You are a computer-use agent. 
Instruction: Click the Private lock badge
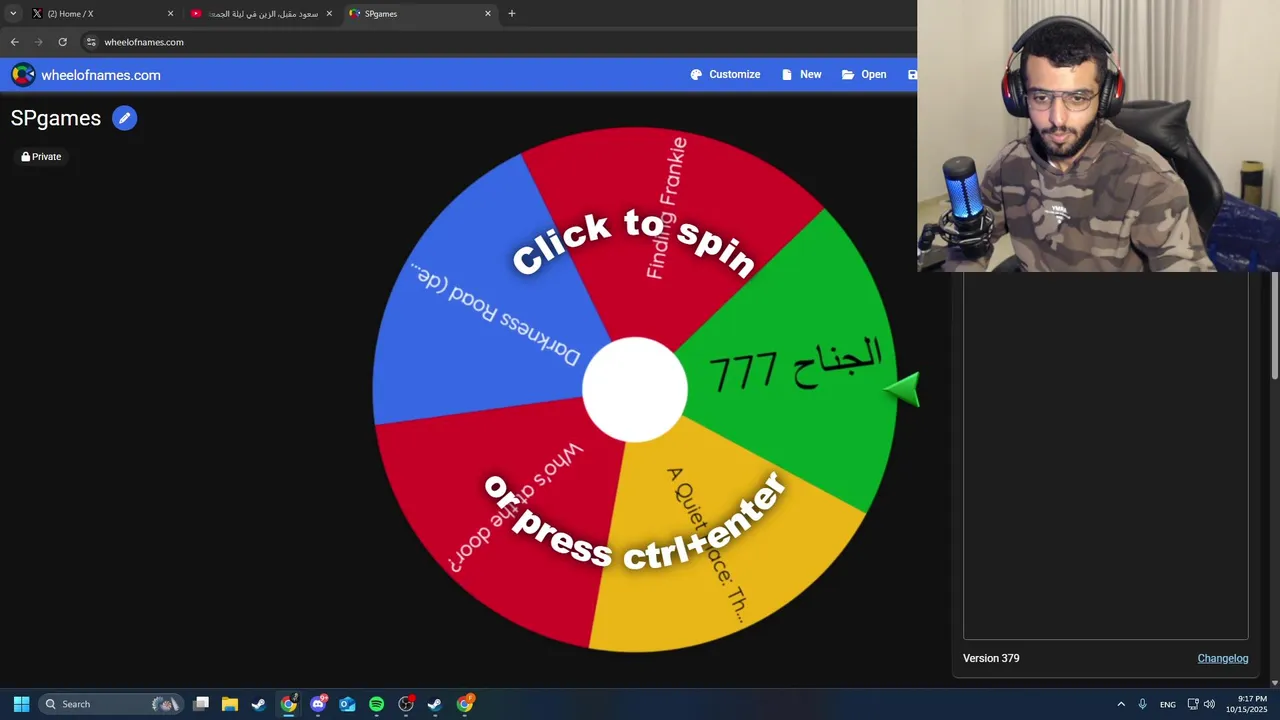click(41, 157)
